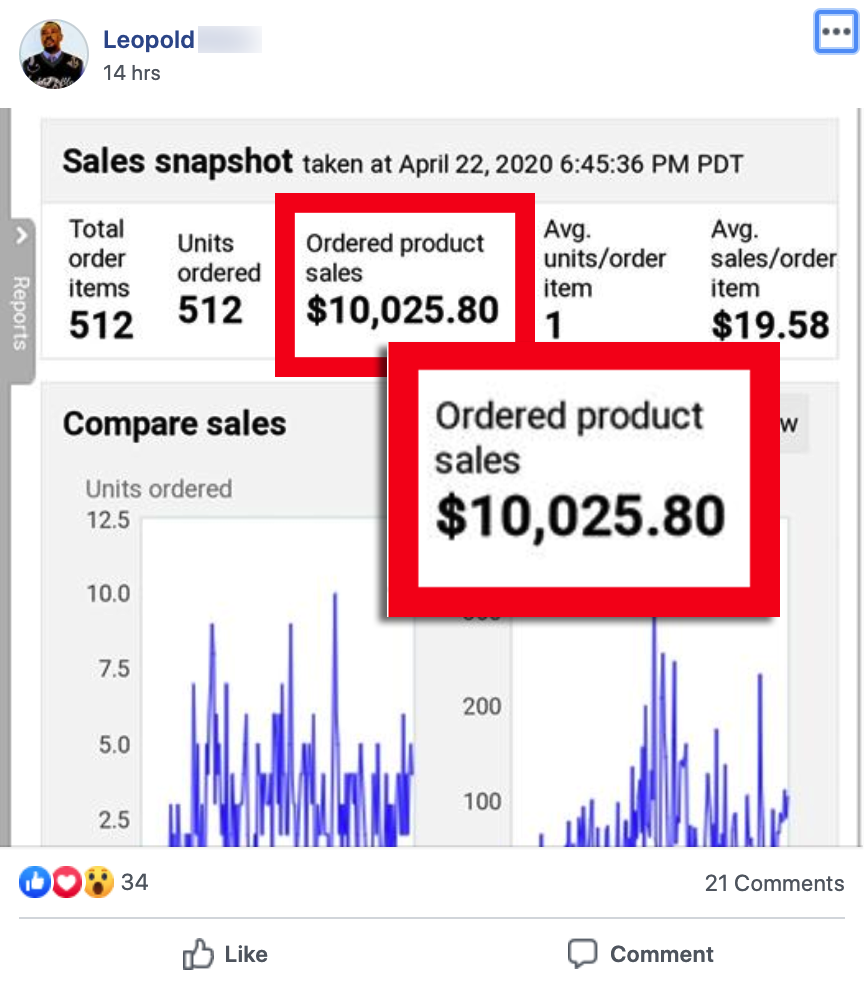The image size is (864, 988).
Task: Select the Units ordered 512 metric
Action: click(x=217, y=279)
